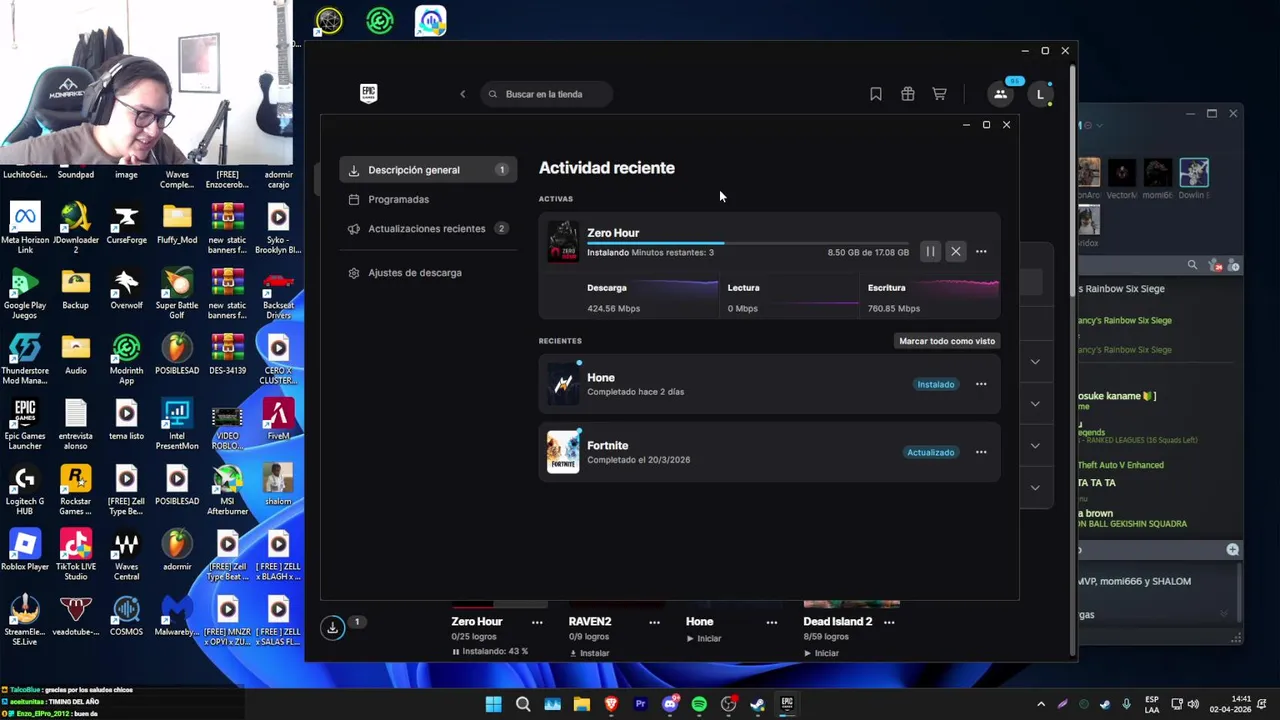The height and width of the screenshot is (720, 1280).
Task: Open options for RAVEN2 library card
Action: click(654, 622)
